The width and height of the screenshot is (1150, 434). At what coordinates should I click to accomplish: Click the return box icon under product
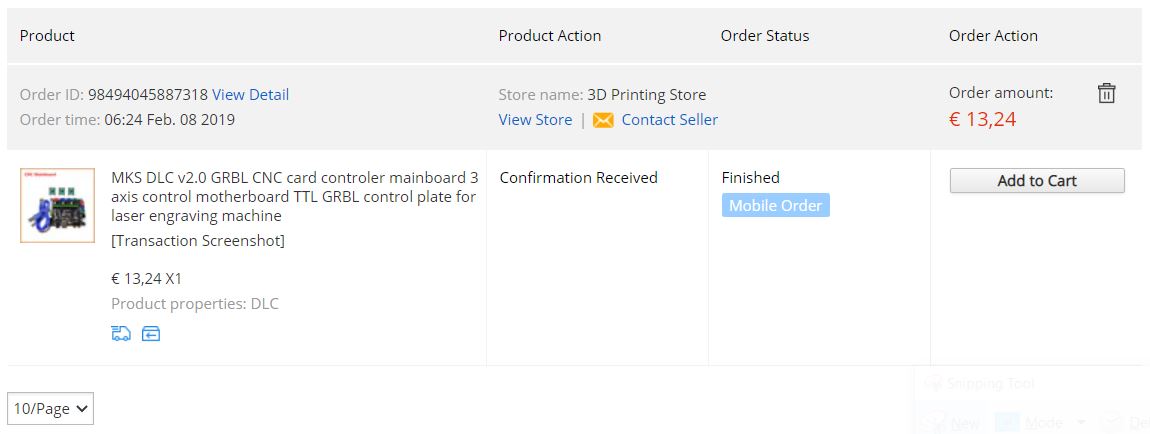click(151, 333)
